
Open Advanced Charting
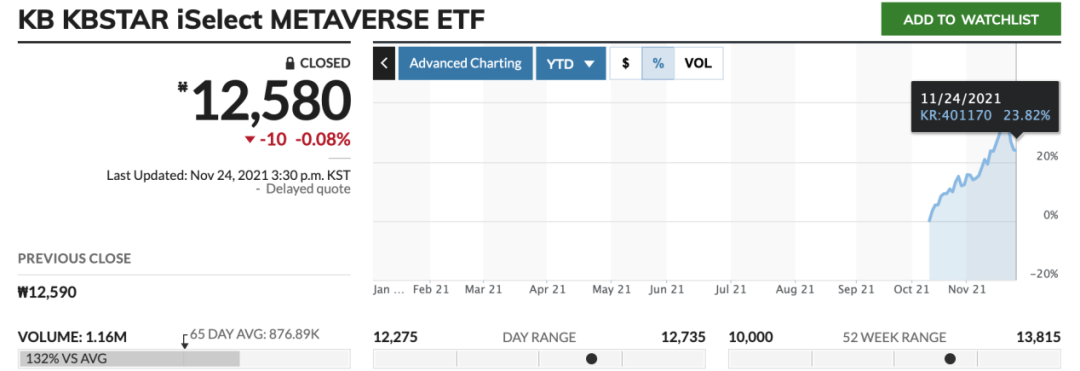(465, 63)
